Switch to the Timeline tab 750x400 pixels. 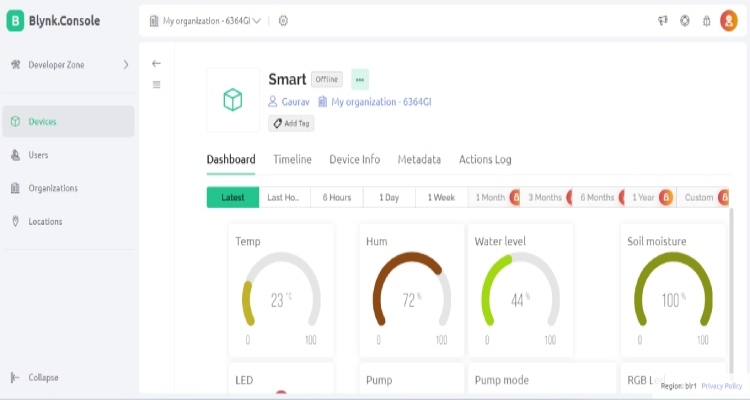[292, 159]
